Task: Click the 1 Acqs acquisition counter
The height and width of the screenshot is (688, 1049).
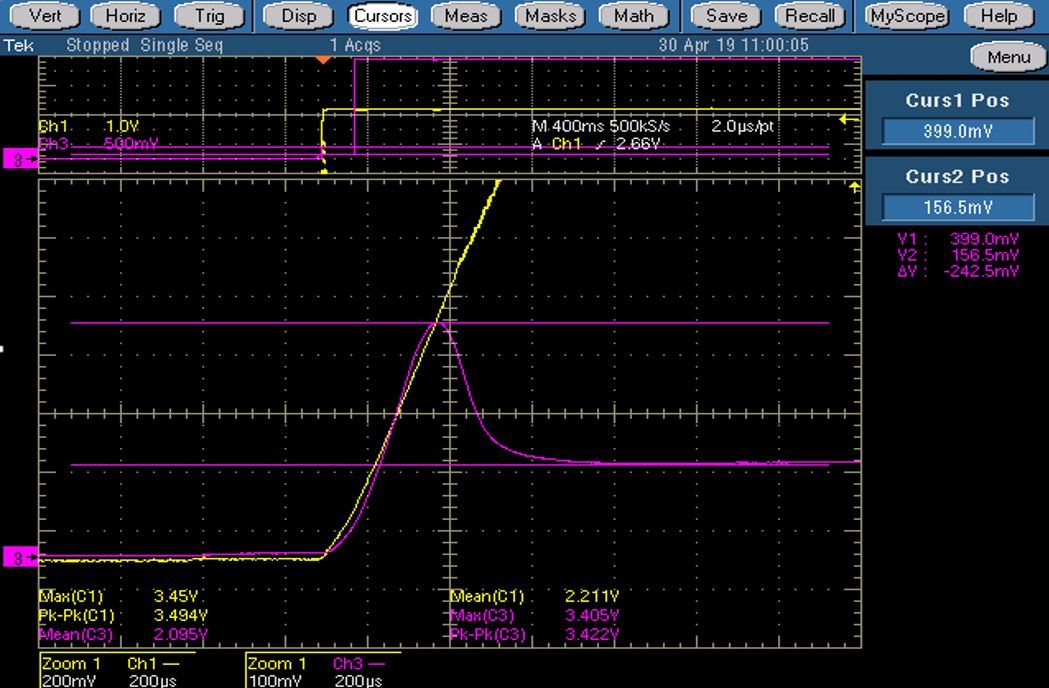Action: point(355,46)
